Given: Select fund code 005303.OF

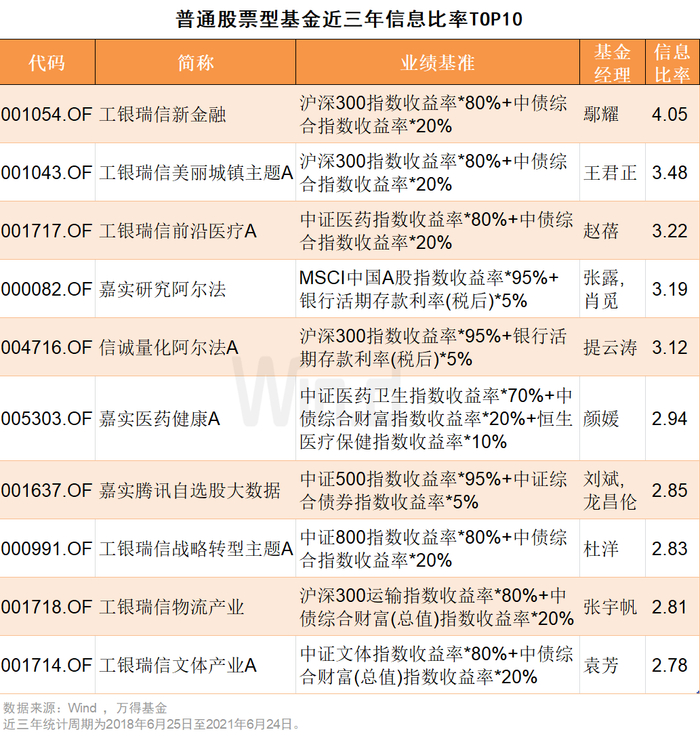Looking at the screenshot, I should (47, 419).
